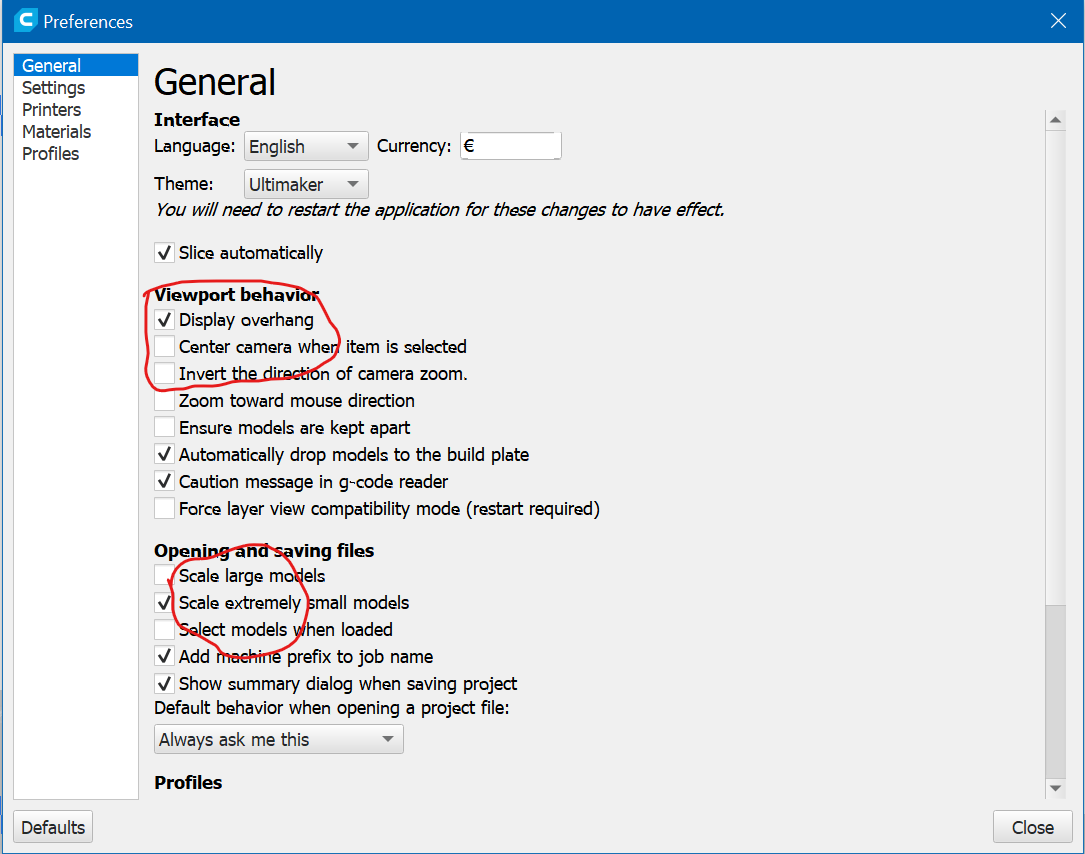
Task: Enable Ensure models are kept apart
Action: pyautogui.click(x=164, y=427)
